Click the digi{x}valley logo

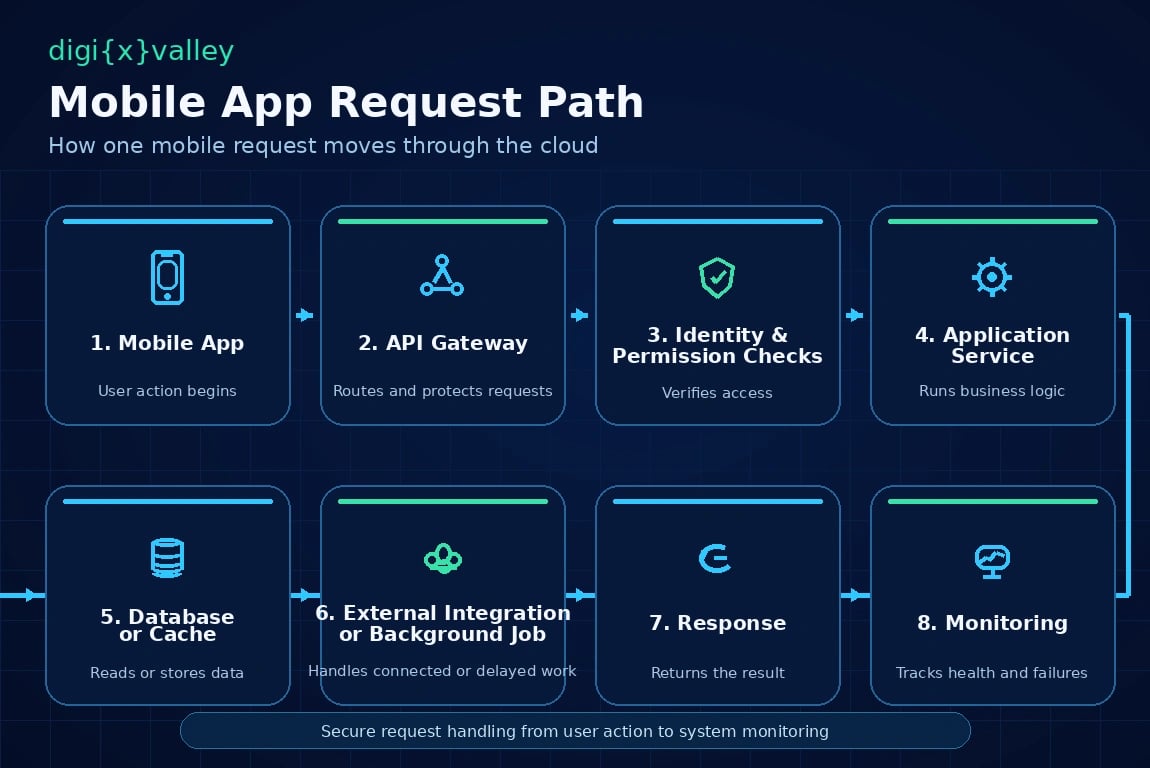pyautogui.click(x=141, y=51)
